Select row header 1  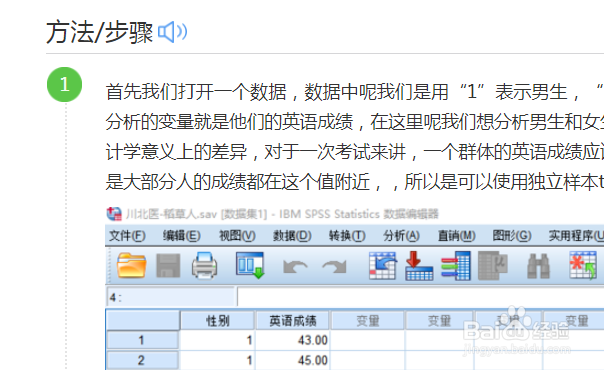142,340
